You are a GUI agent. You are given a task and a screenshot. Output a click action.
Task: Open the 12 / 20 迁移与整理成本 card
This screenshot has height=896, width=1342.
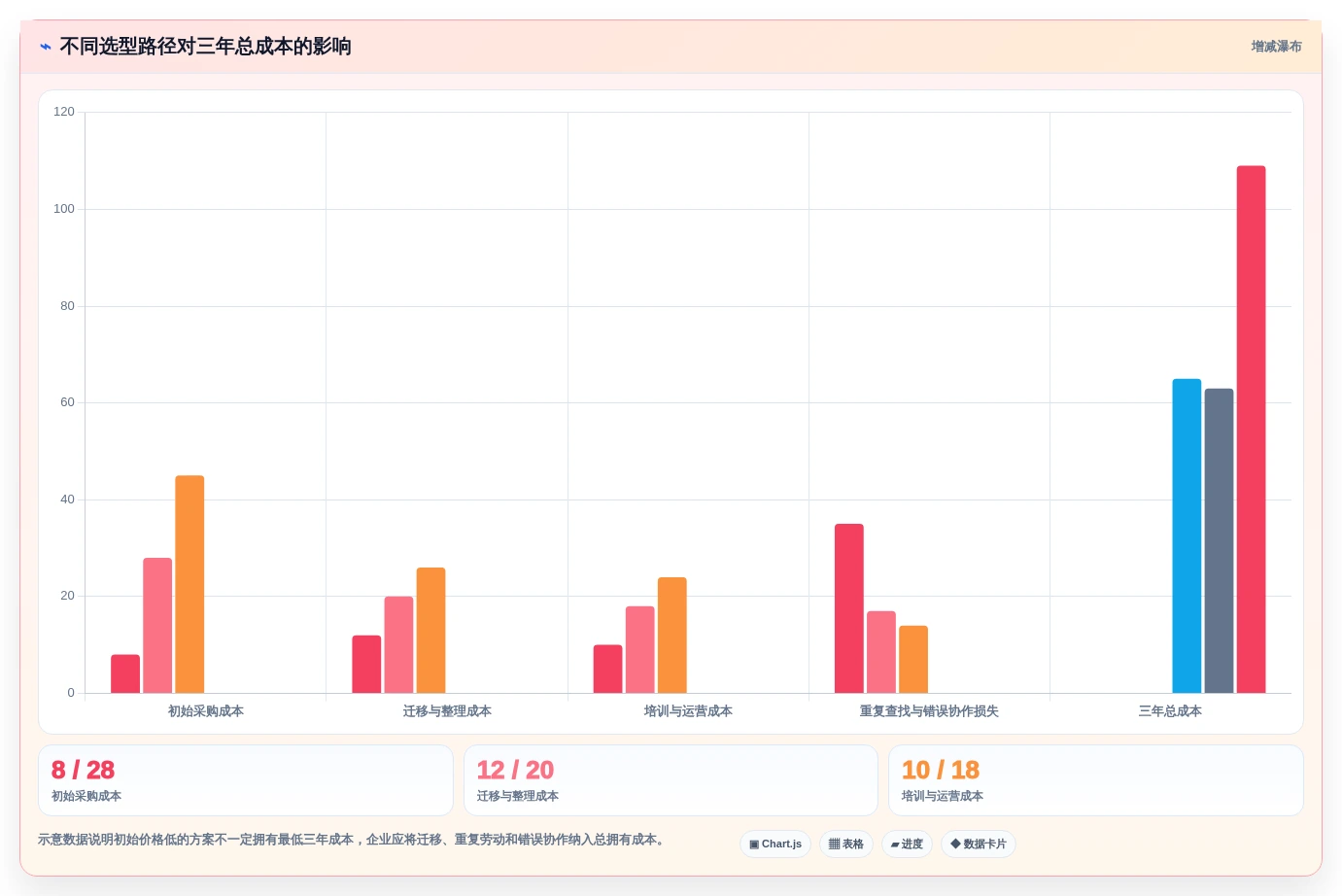click(671, 780)
